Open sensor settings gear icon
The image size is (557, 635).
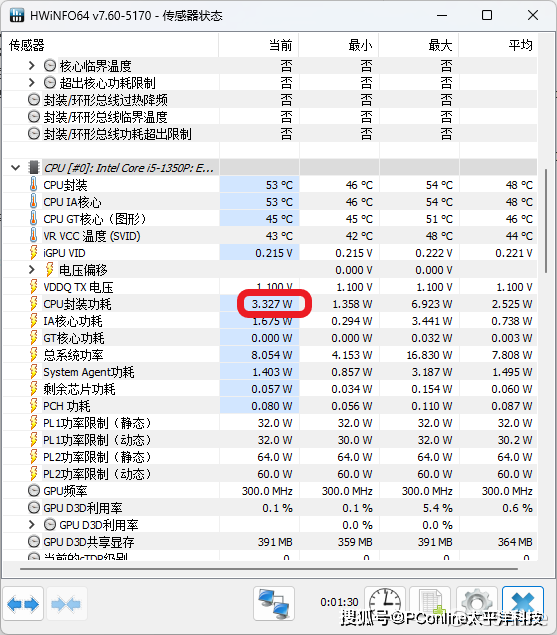[x=477, y=601]
